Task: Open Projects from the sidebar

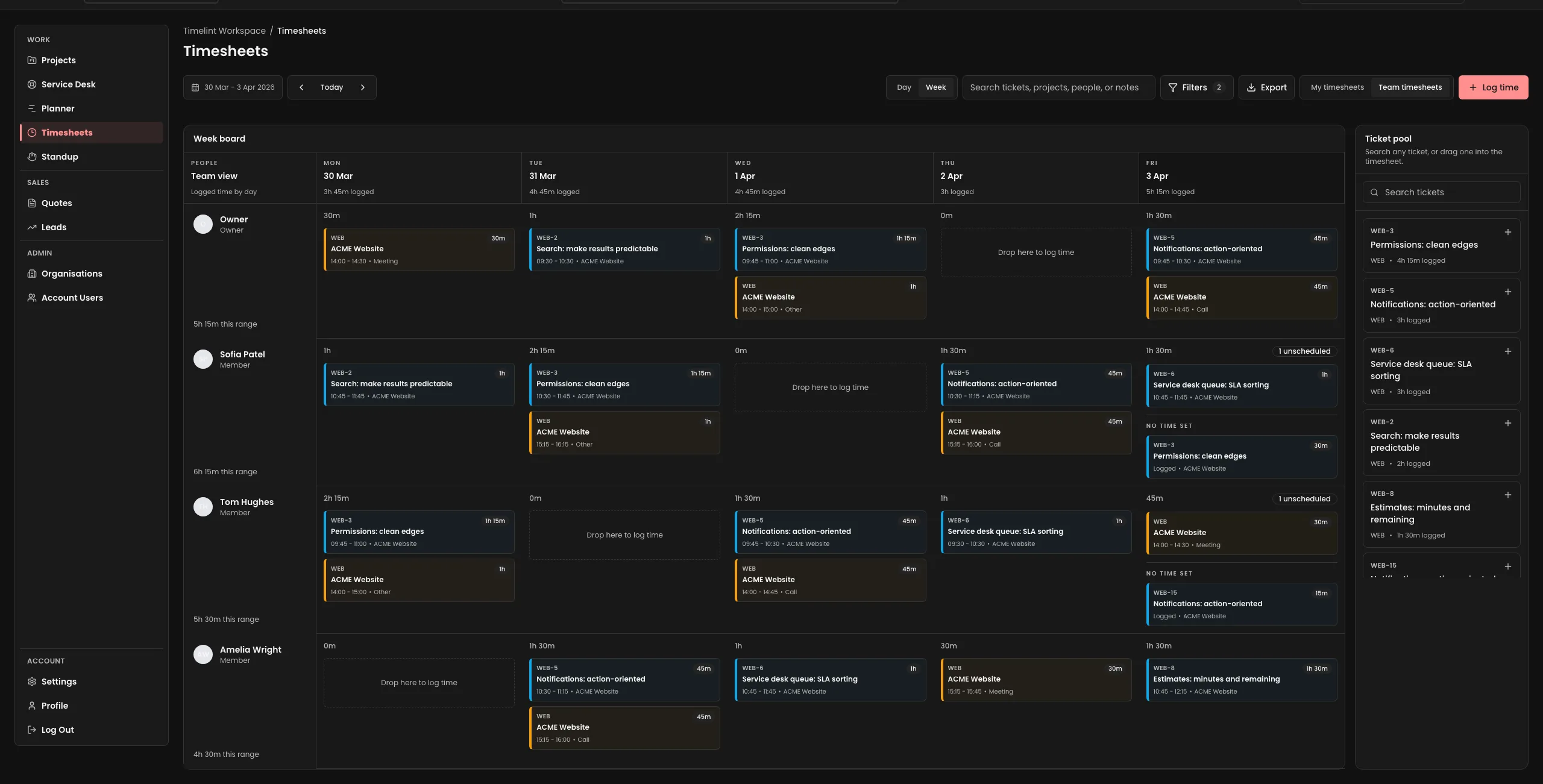Action: 92,60
